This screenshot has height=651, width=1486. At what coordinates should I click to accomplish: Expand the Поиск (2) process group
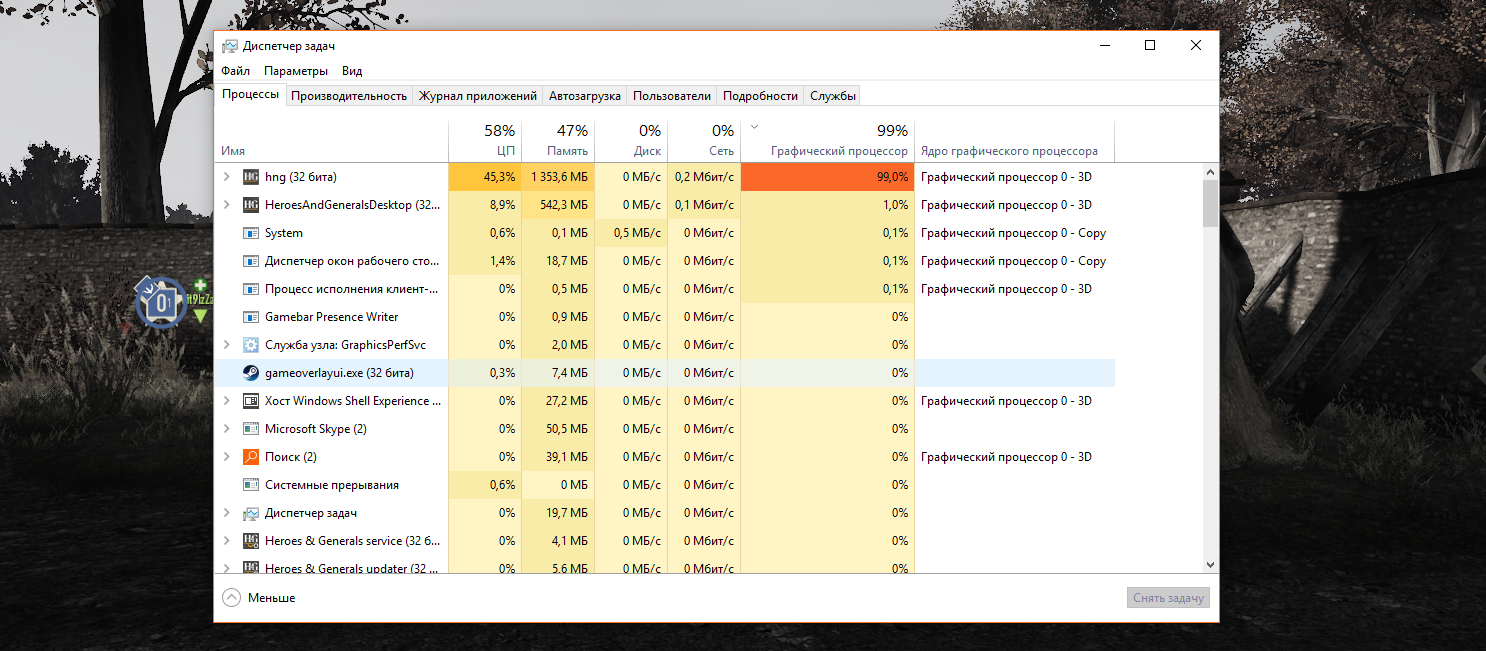click(x=227, y=457)
